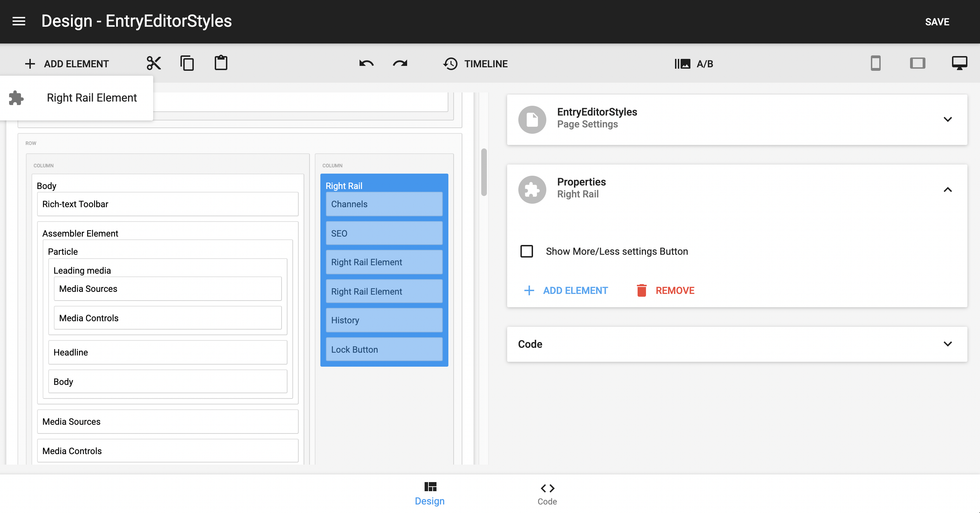Switch to desktop preview mode
This screenshot has height=513, width=980.
tap(959, 63)
